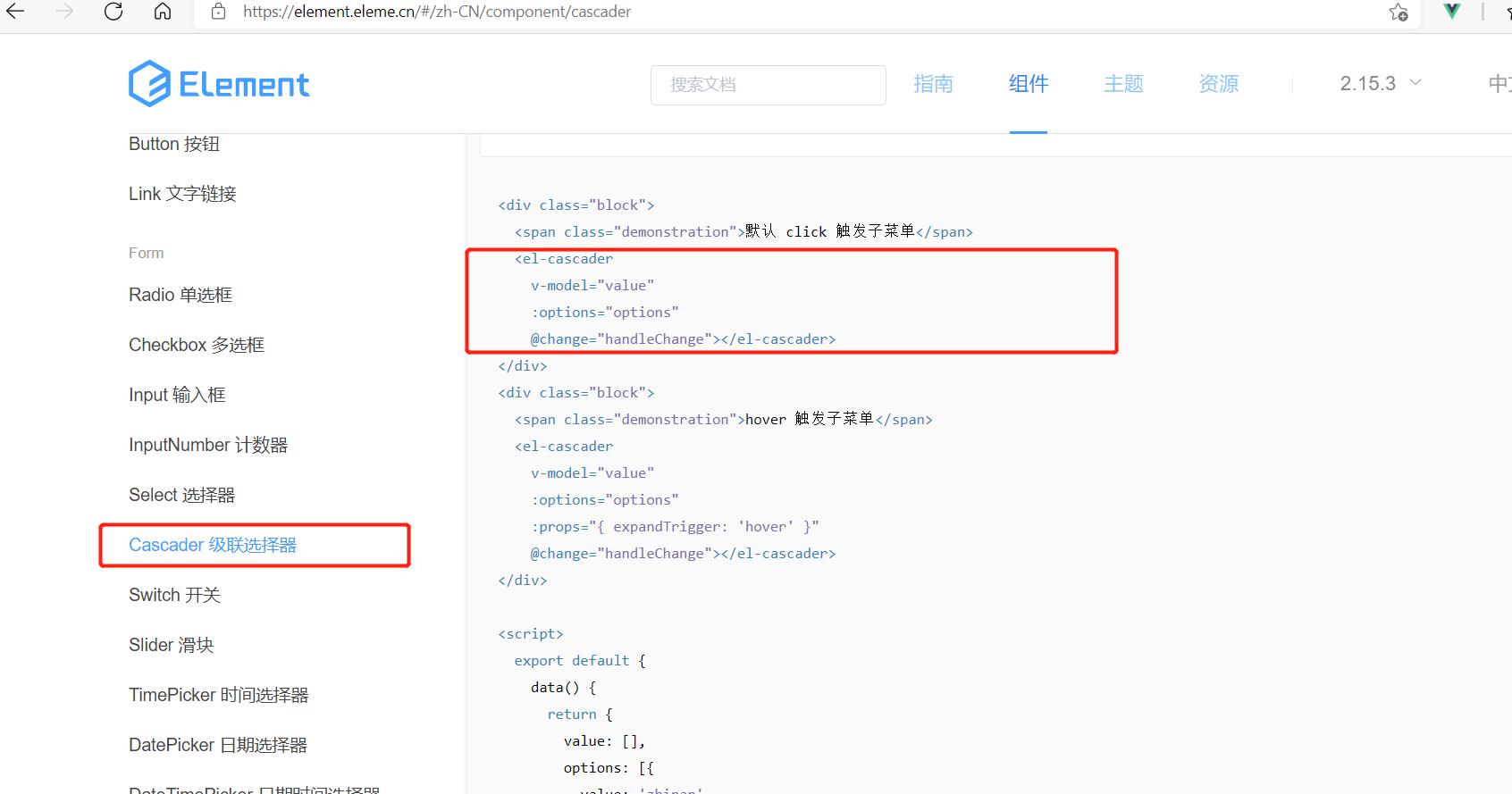Switch to the 主题 tab
1512x794 pixels.
click(x=1123, y=84)
